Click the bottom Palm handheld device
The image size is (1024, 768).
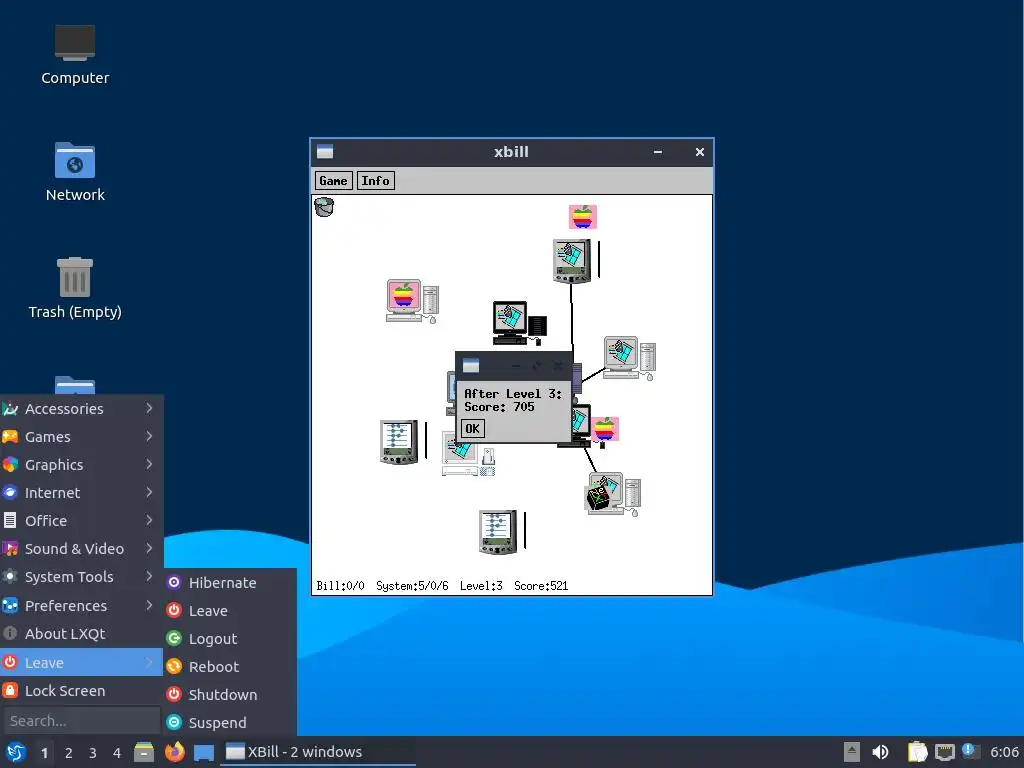(x=498, y=532)
